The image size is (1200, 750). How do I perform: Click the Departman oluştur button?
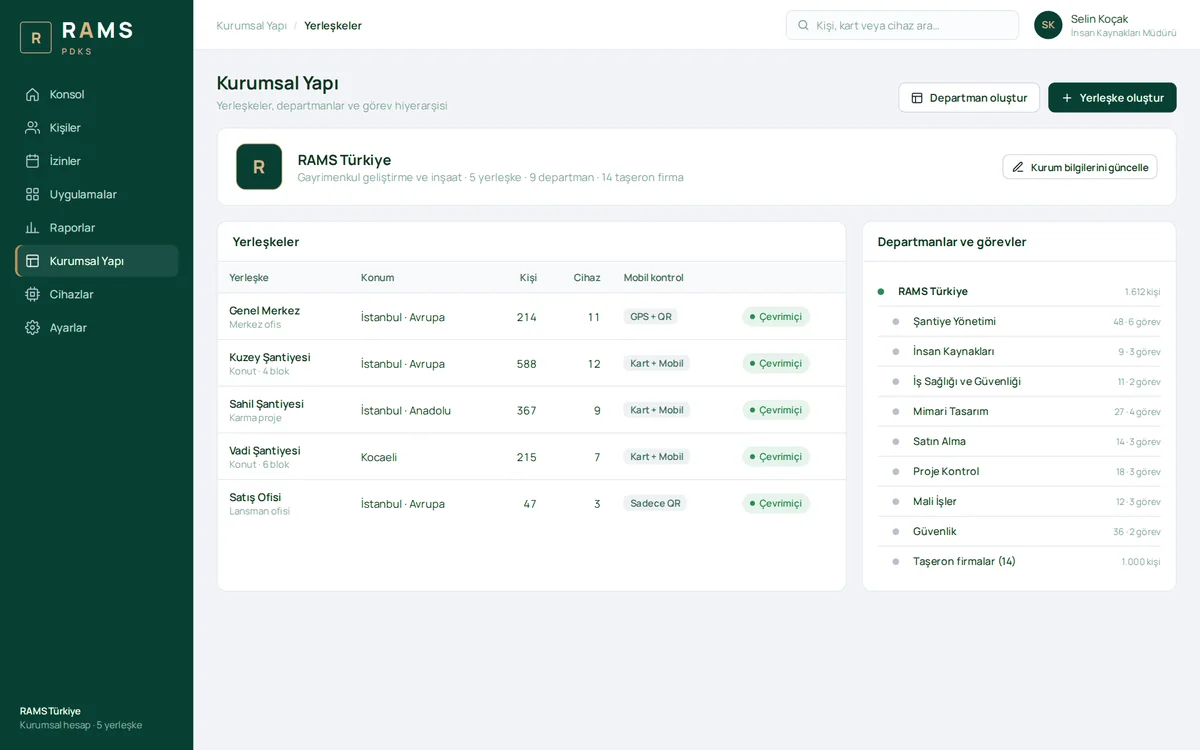(x=969, y=98)
